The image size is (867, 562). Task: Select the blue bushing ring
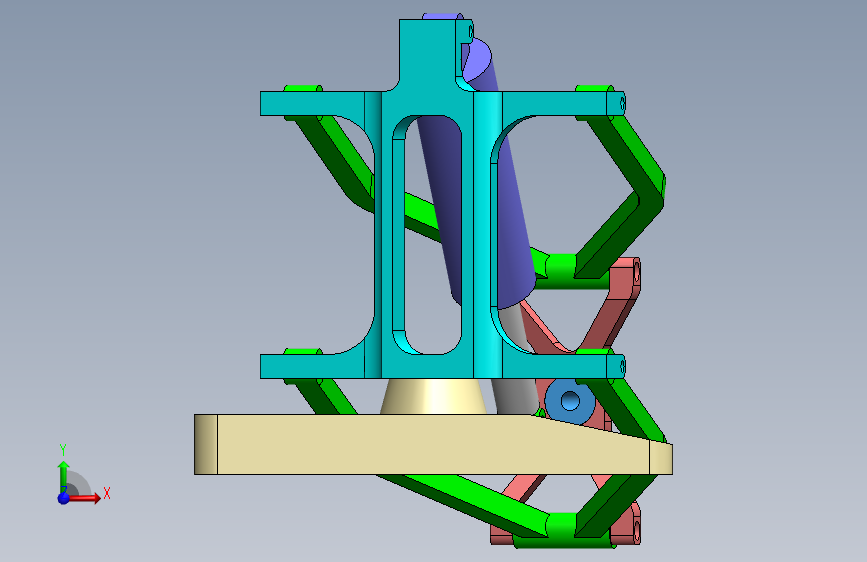point(570,400)
